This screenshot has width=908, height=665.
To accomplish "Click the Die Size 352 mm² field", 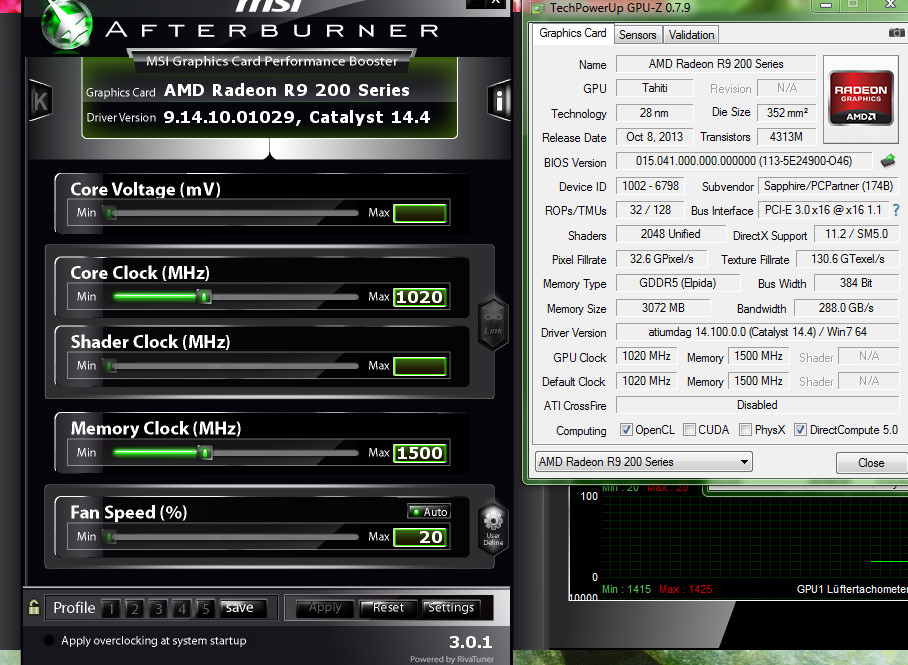I will (786, 112).
